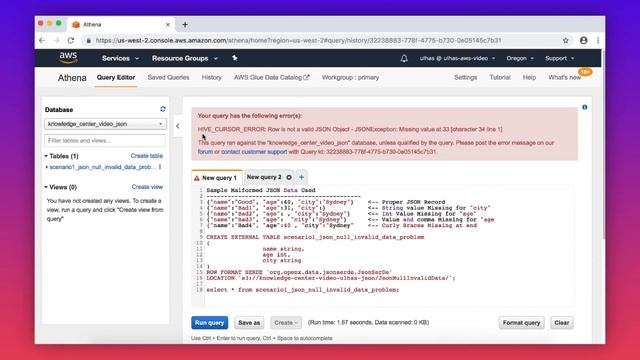Click the HIVE_CURSOR_ERROR message text
The width and height of the screenshot is (640, 360).
(x=350, y=129)
